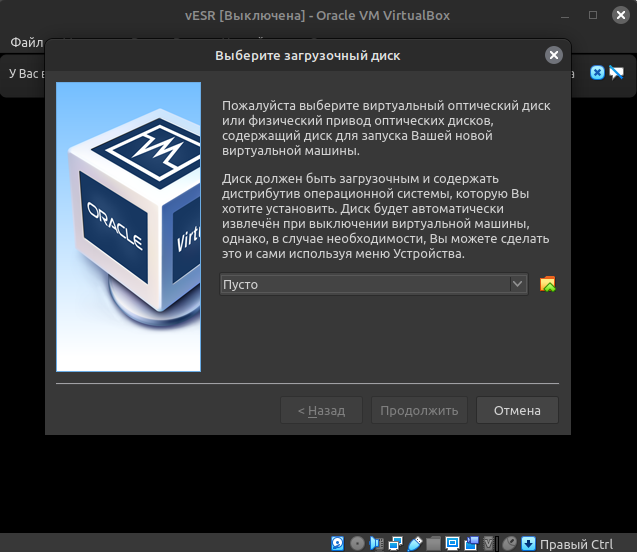Dismiss the notification with the blue X icon
Screen dimensions: 637x552
[597, 73]
